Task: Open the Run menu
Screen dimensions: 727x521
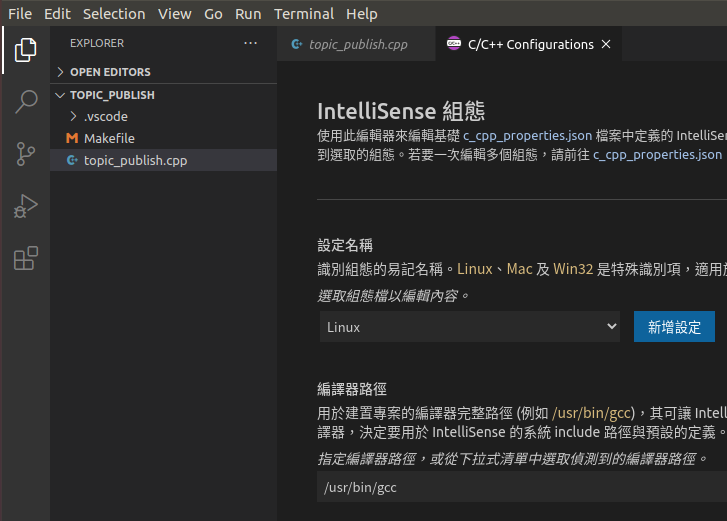Action: coord(248,14)
